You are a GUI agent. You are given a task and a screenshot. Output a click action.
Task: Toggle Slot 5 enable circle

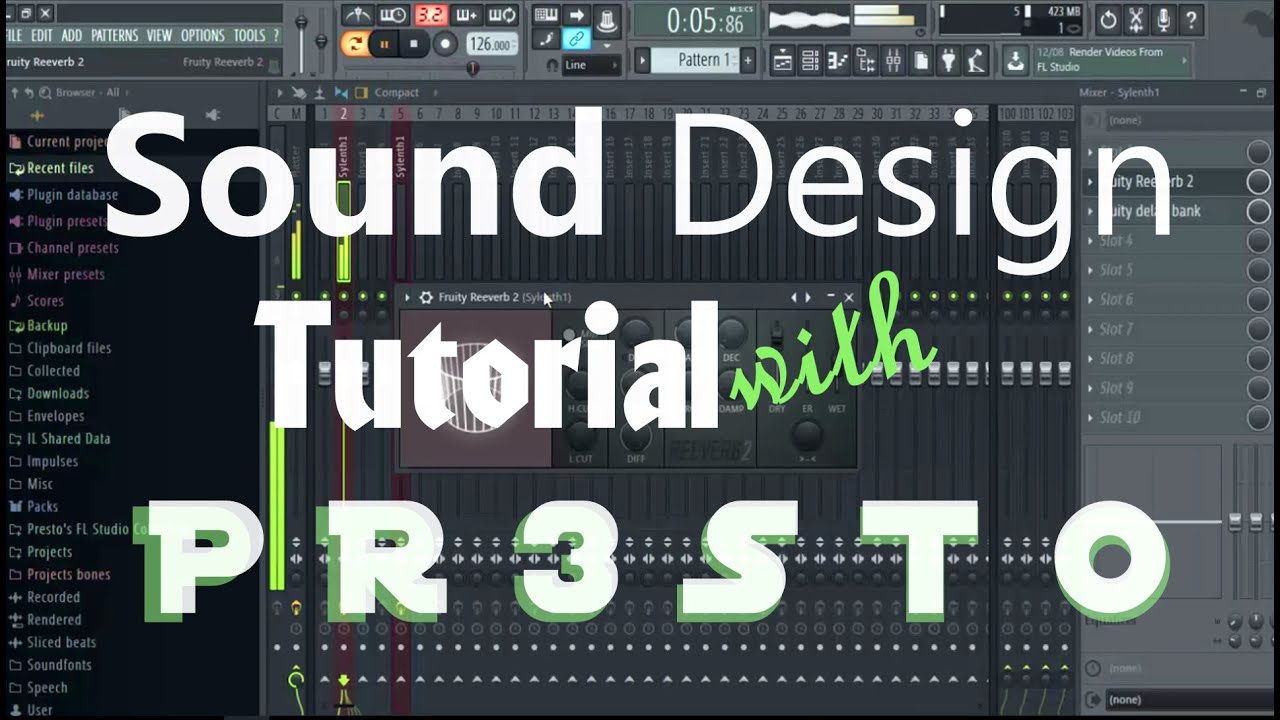click(1258, 270)
